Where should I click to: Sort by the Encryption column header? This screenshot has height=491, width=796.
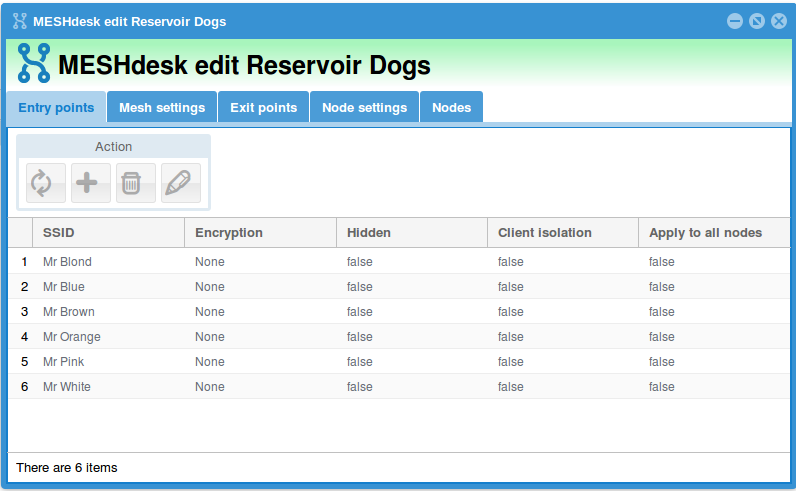pyautogui.click(x=260, y=233)
